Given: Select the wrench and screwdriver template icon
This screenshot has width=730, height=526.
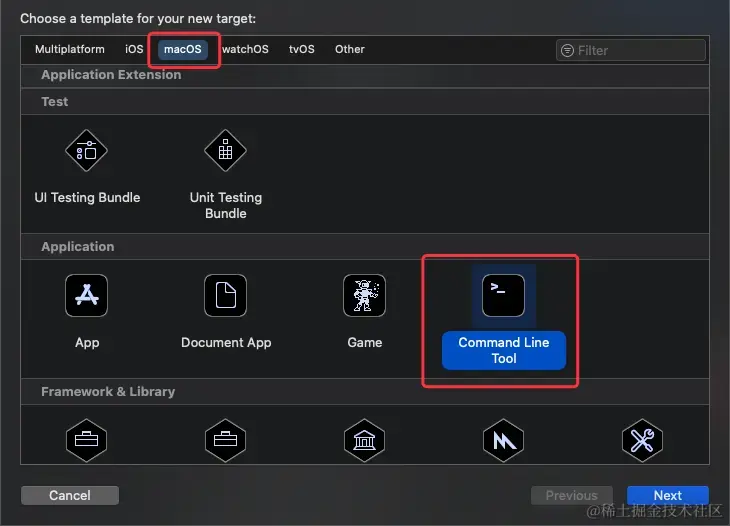Looking at the screenshot, I should point(642,440).
